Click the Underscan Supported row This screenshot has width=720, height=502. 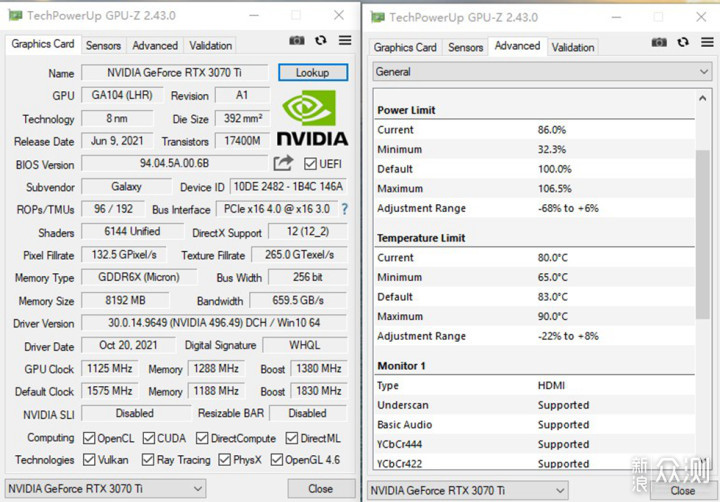(534, 406)
